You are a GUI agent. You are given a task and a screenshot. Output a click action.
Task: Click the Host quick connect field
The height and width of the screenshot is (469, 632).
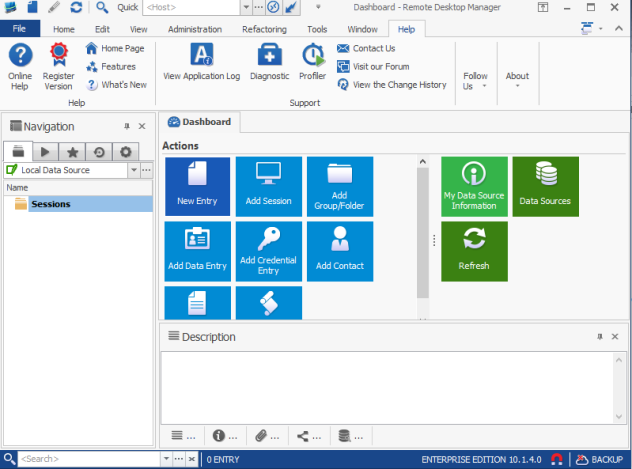(x=192, y=7)
